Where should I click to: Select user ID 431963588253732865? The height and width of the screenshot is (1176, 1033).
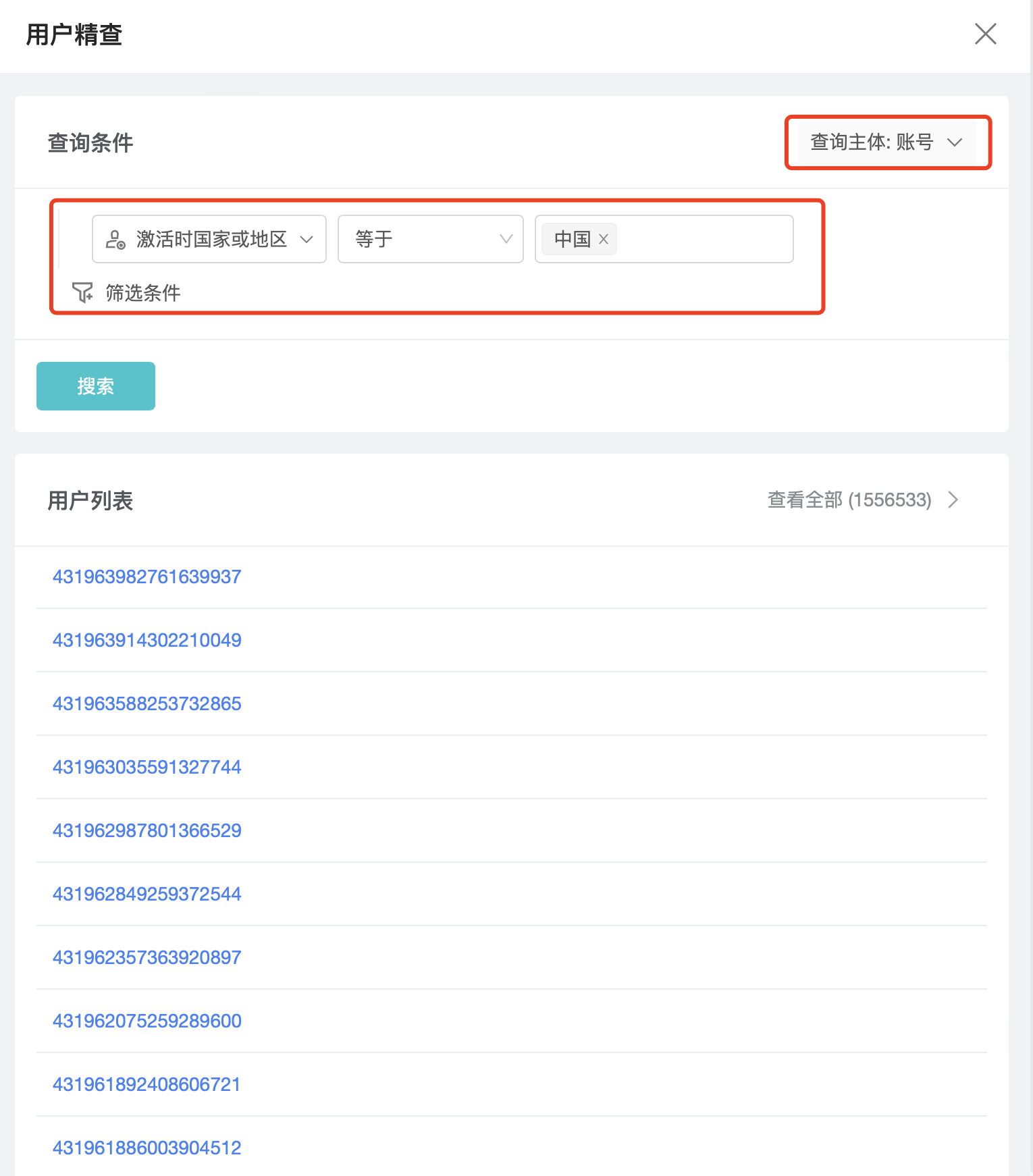(147, 703)
